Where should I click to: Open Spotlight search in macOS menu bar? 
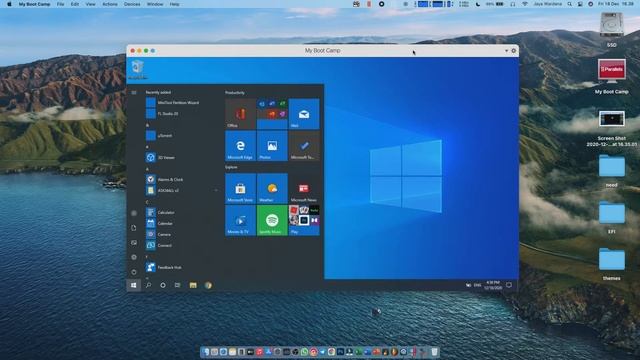(569, 4)
